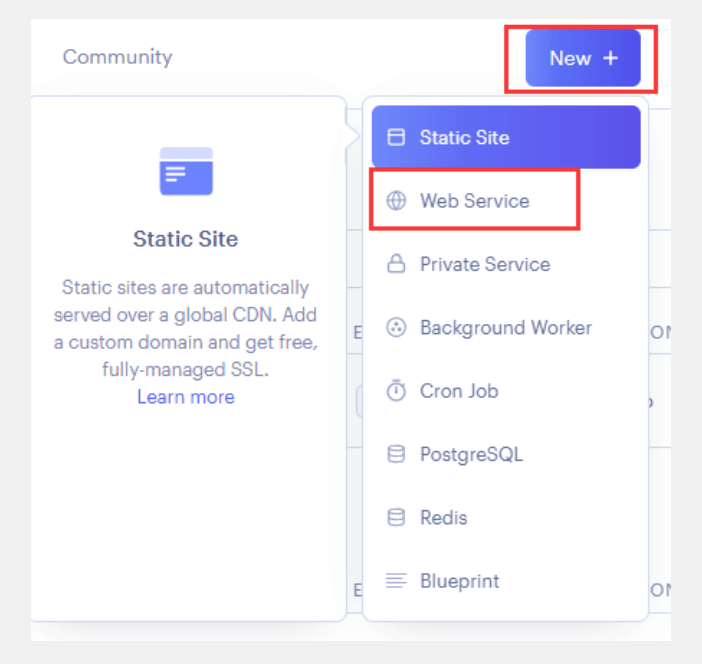This screenshot has width=702, height=664.
Task: Click the lock icon for Private Service
Action: [397, 265]
